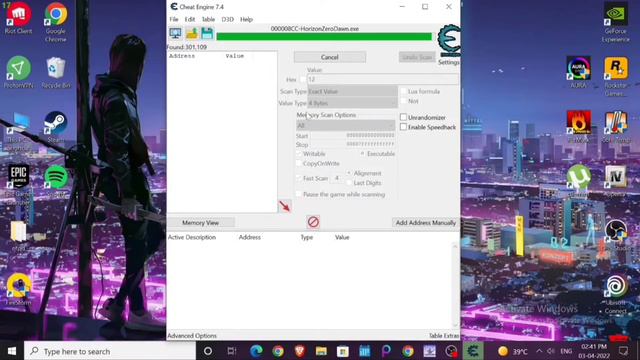The width and height of the screenshot is (640, 360).
Task: Open Riot Client desktop icon
Action: point(18,19)
